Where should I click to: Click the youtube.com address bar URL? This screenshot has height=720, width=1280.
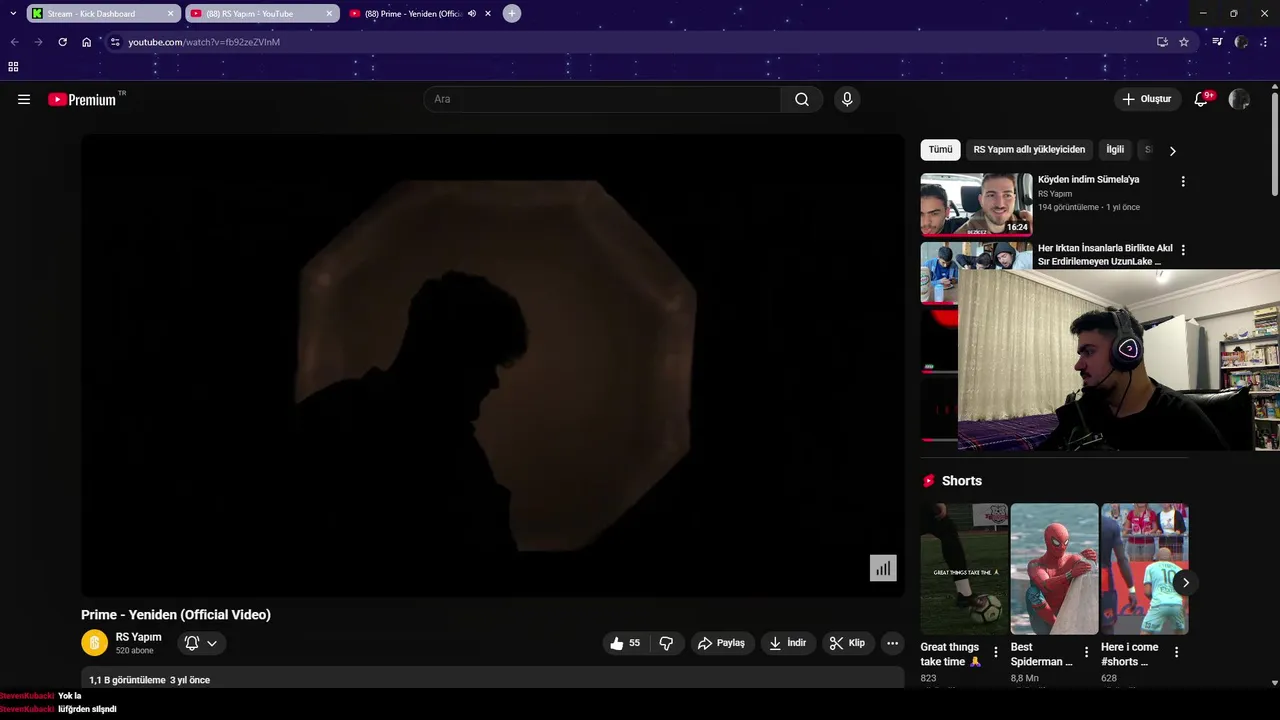pyautogui.click(x=204, y=42)
